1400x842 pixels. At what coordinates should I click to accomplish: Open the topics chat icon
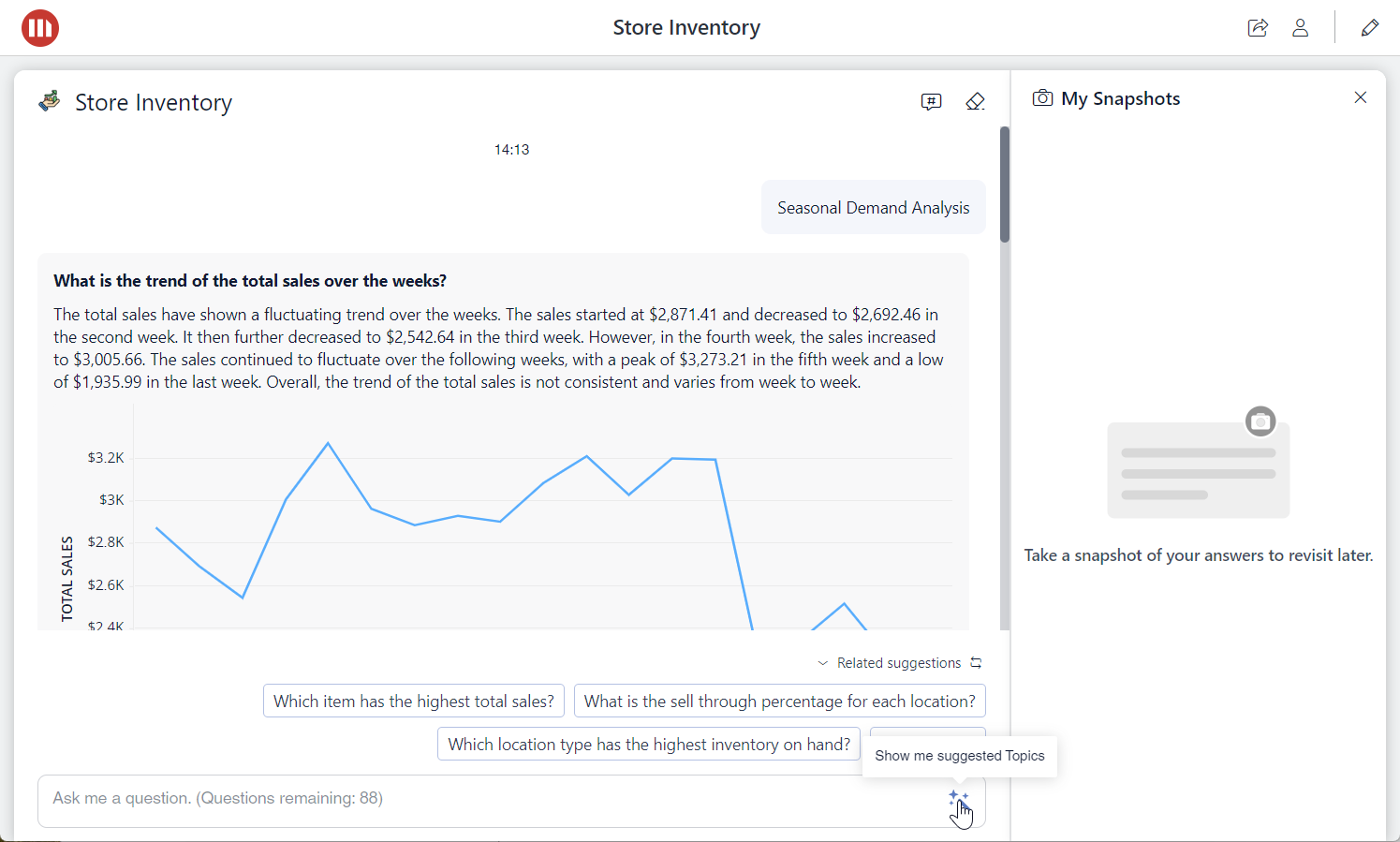pyautogui.click(x=931, y=102)
